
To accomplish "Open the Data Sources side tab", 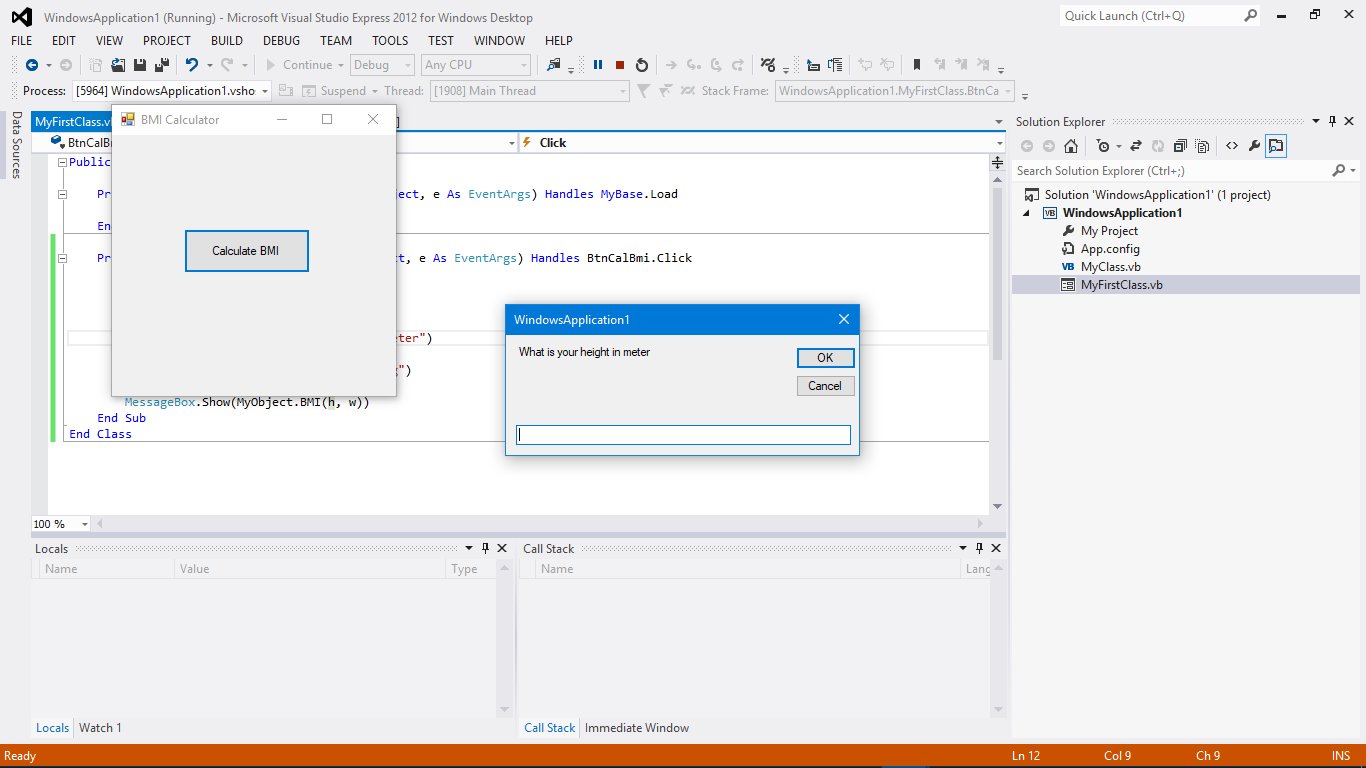I will pos(16,145).
